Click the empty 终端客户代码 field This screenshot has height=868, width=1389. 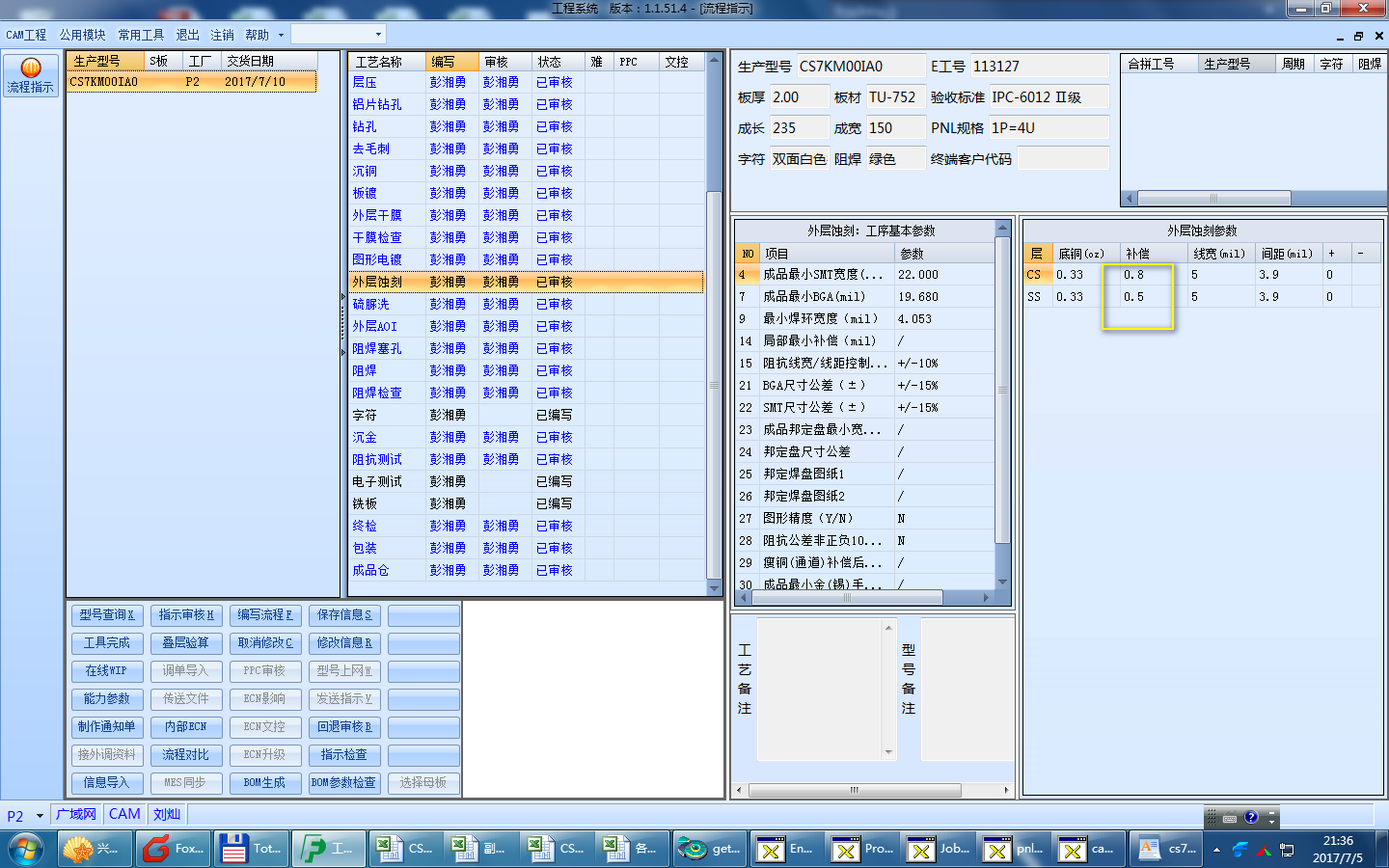click(1063, 159)
